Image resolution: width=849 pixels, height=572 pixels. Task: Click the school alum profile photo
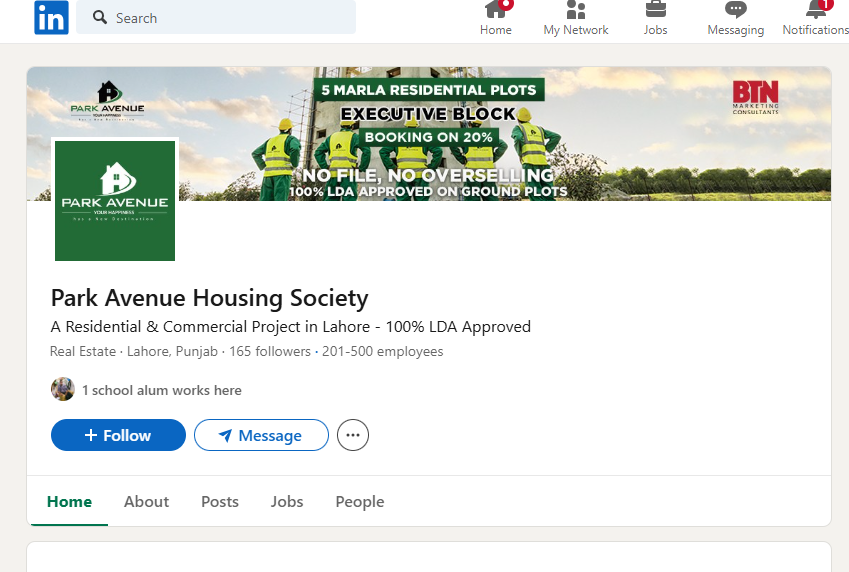click(x=63, y=389)
